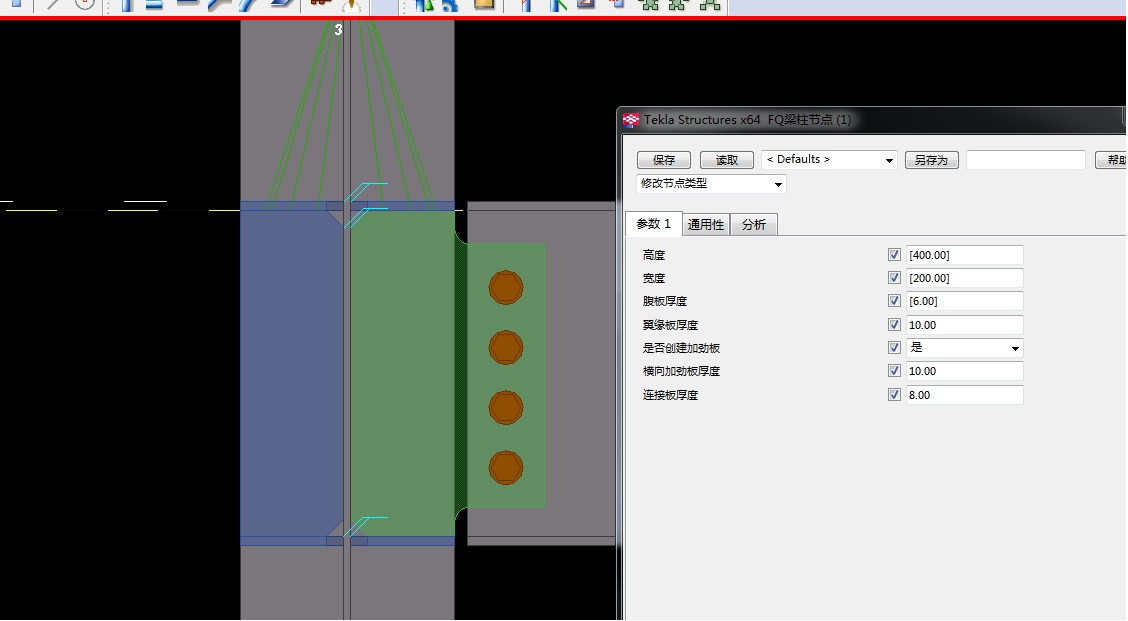This screenshot has height=621, width=1128.
Task: Click the 连接板厚度 parameter label
Action: (x=670, y=394)
